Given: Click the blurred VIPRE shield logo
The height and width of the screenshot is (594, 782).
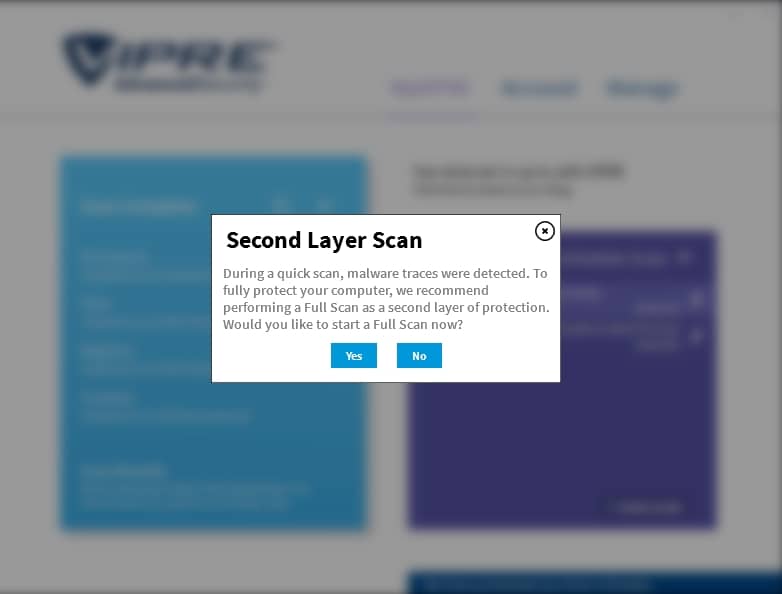Looking at the screenshot, I should pos(86,58).
